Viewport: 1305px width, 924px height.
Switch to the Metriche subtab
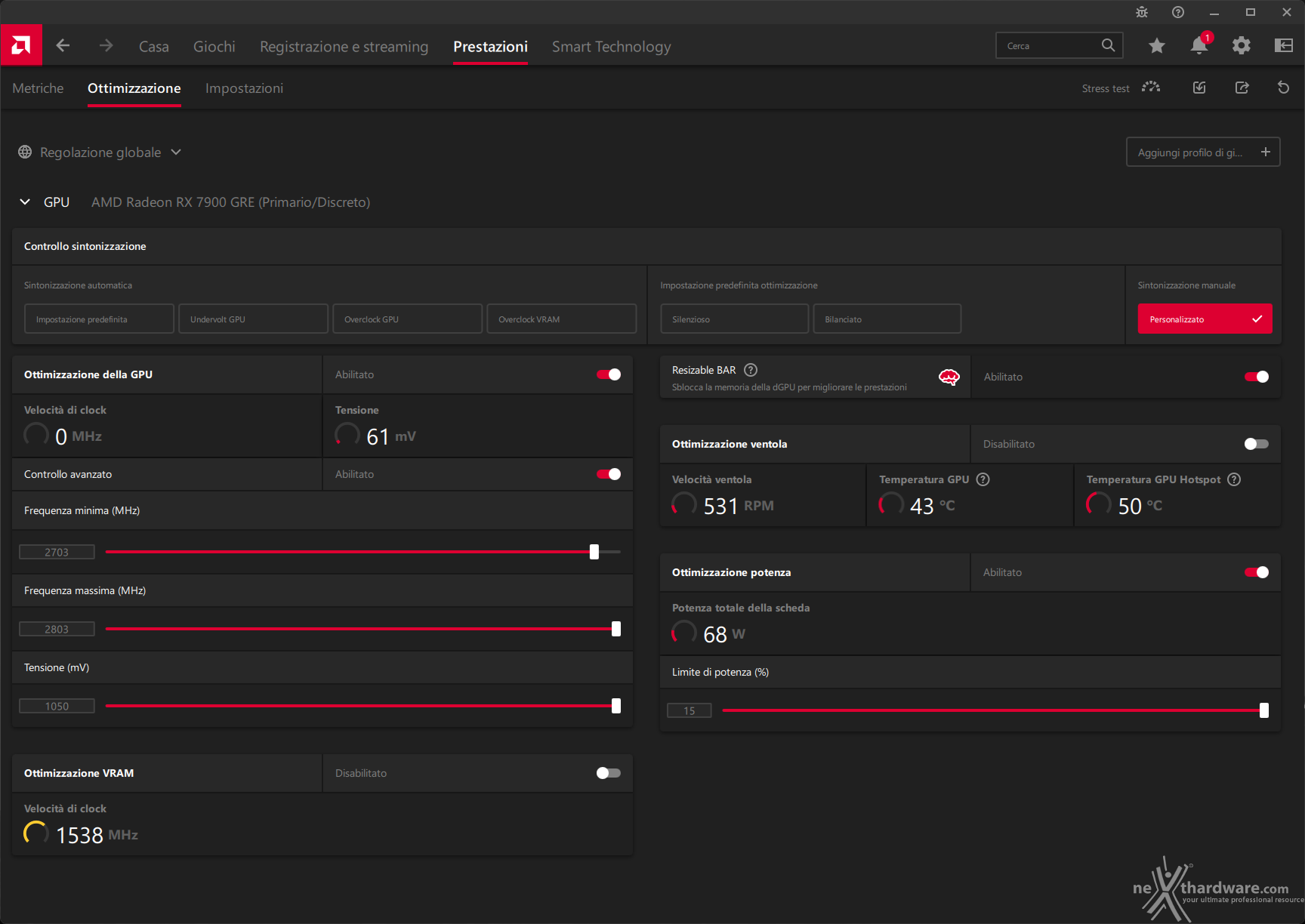pos(38,88)
